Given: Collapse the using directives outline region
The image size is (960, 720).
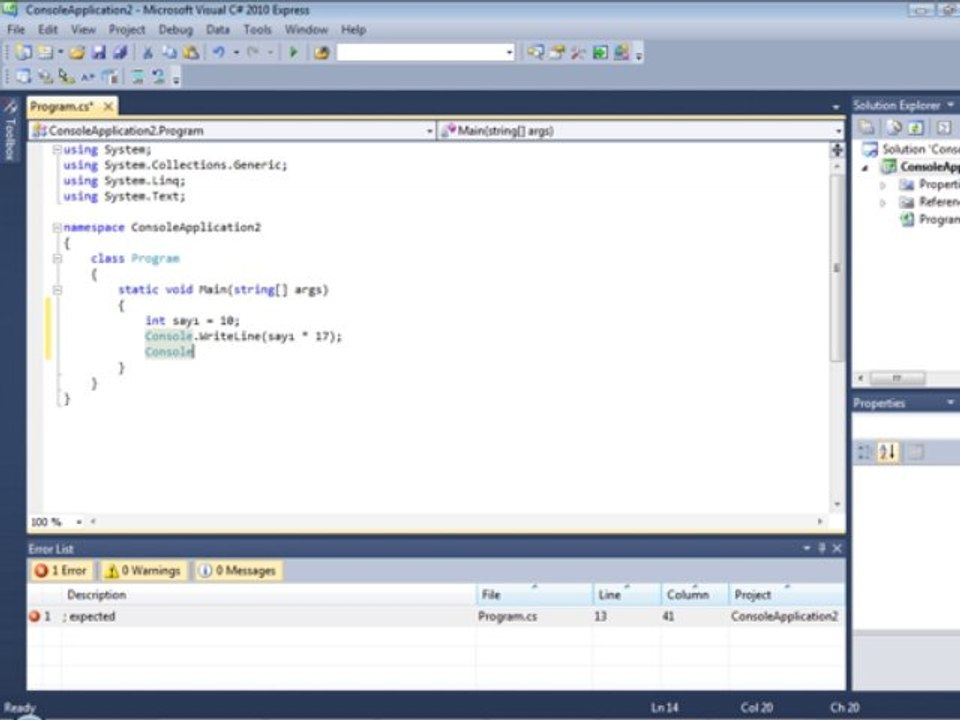Looking at the screenshot, I should pos(57,149).
